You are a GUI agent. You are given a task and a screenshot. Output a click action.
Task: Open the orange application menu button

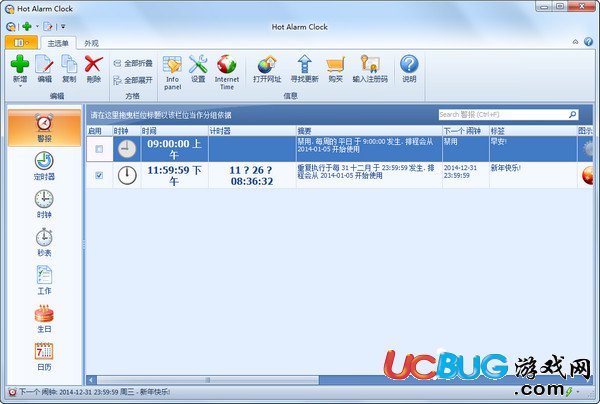pyautogui.click(x=21, y=42)
